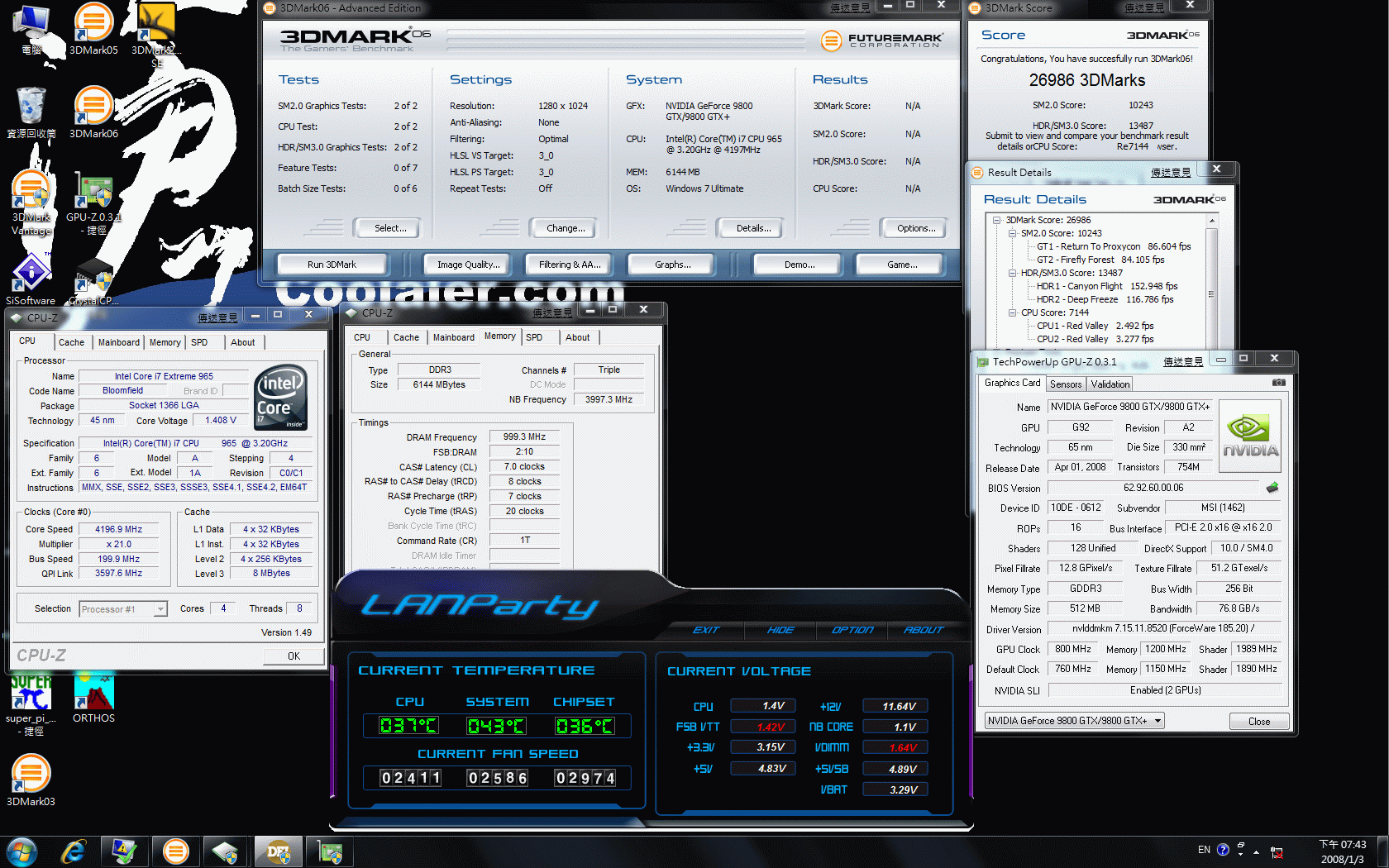Screen dimensions: 1389x868
Task: Switch to the CPU-Z taskbar button
Action: 225,851
